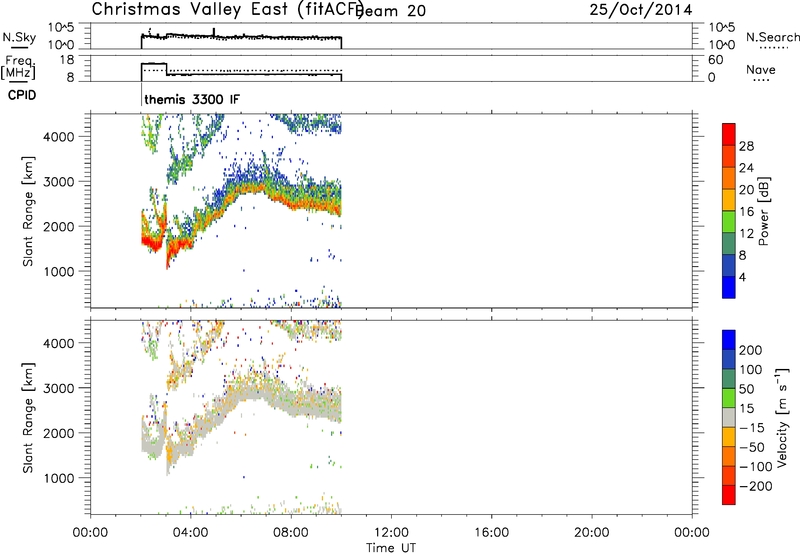Viewport: 800px width, 554px height.
Task: Click the "Freq. [MHz]" axis label
Action: (x=18, y=68)
